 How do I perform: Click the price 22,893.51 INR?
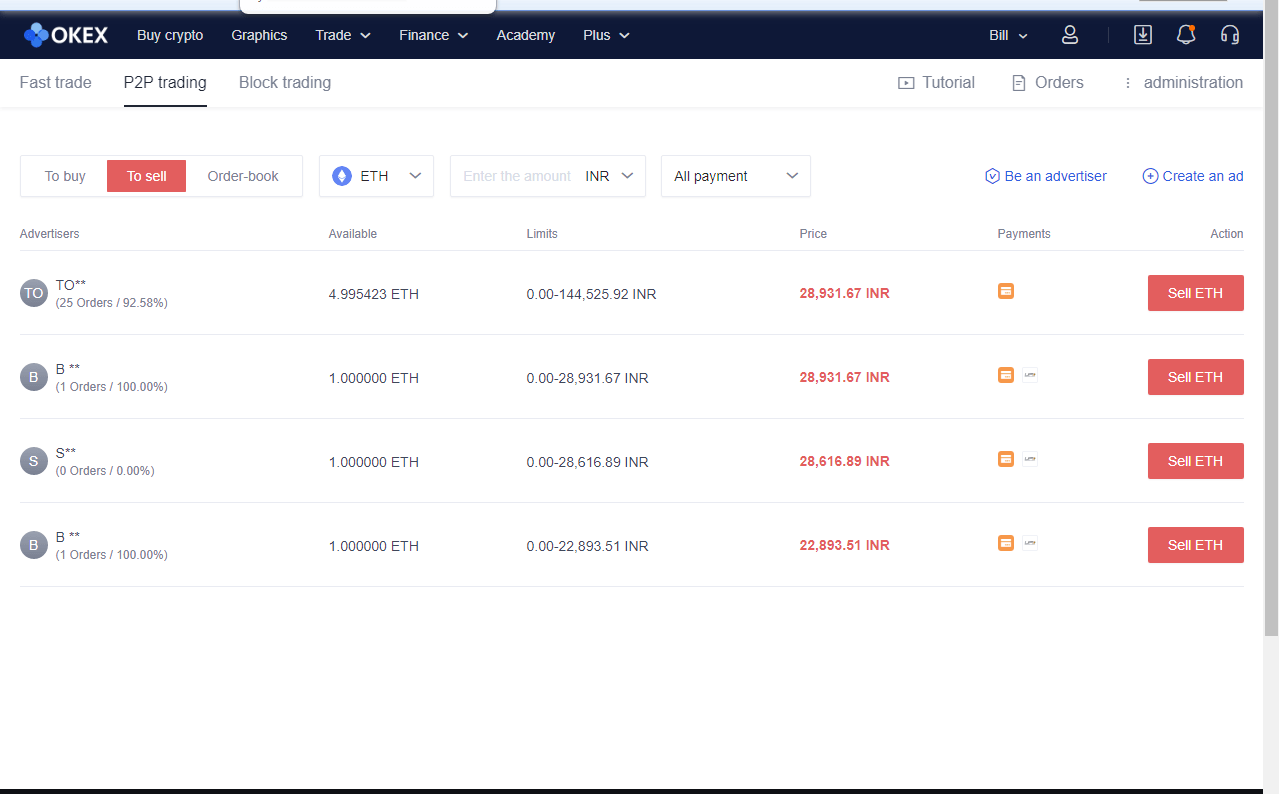(844, 545)
